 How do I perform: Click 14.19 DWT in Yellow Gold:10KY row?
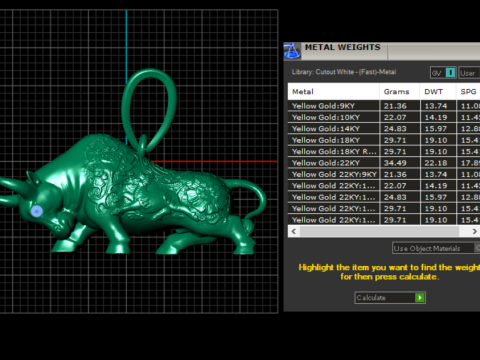pos(436,117)
